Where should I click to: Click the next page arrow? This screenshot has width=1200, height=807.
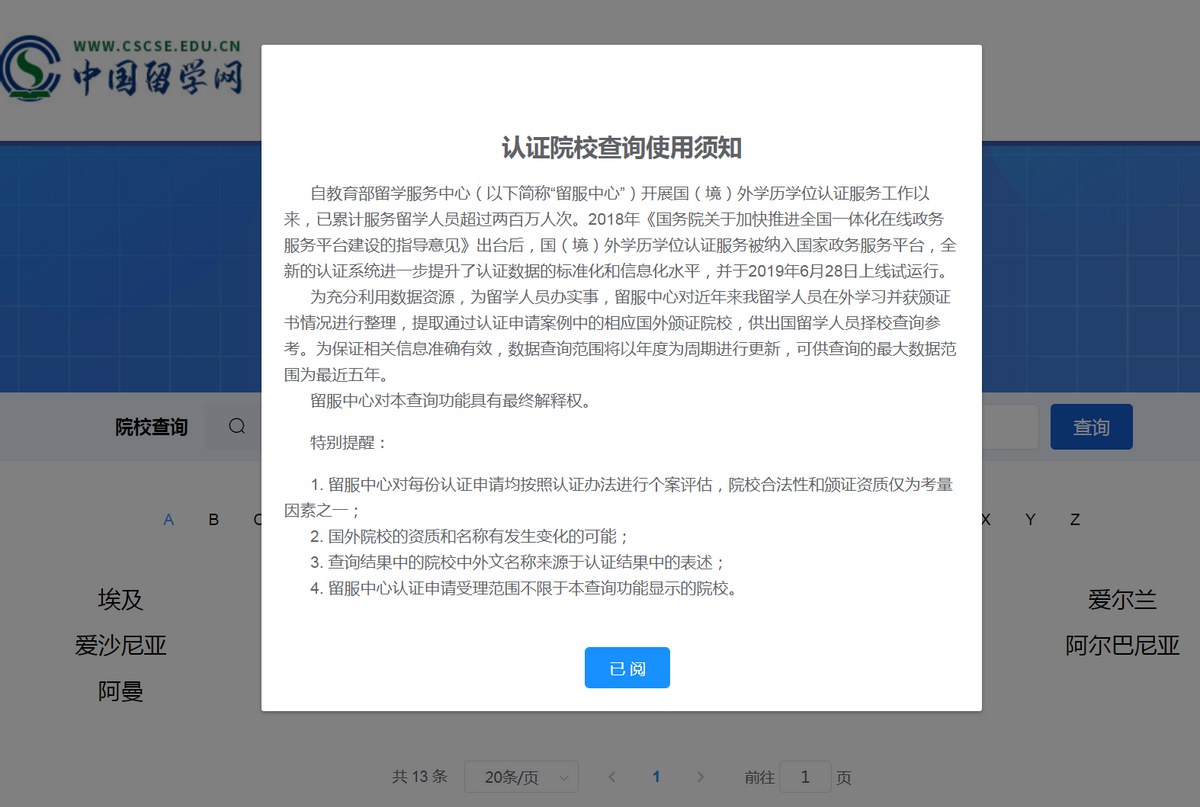coord(700,777)
